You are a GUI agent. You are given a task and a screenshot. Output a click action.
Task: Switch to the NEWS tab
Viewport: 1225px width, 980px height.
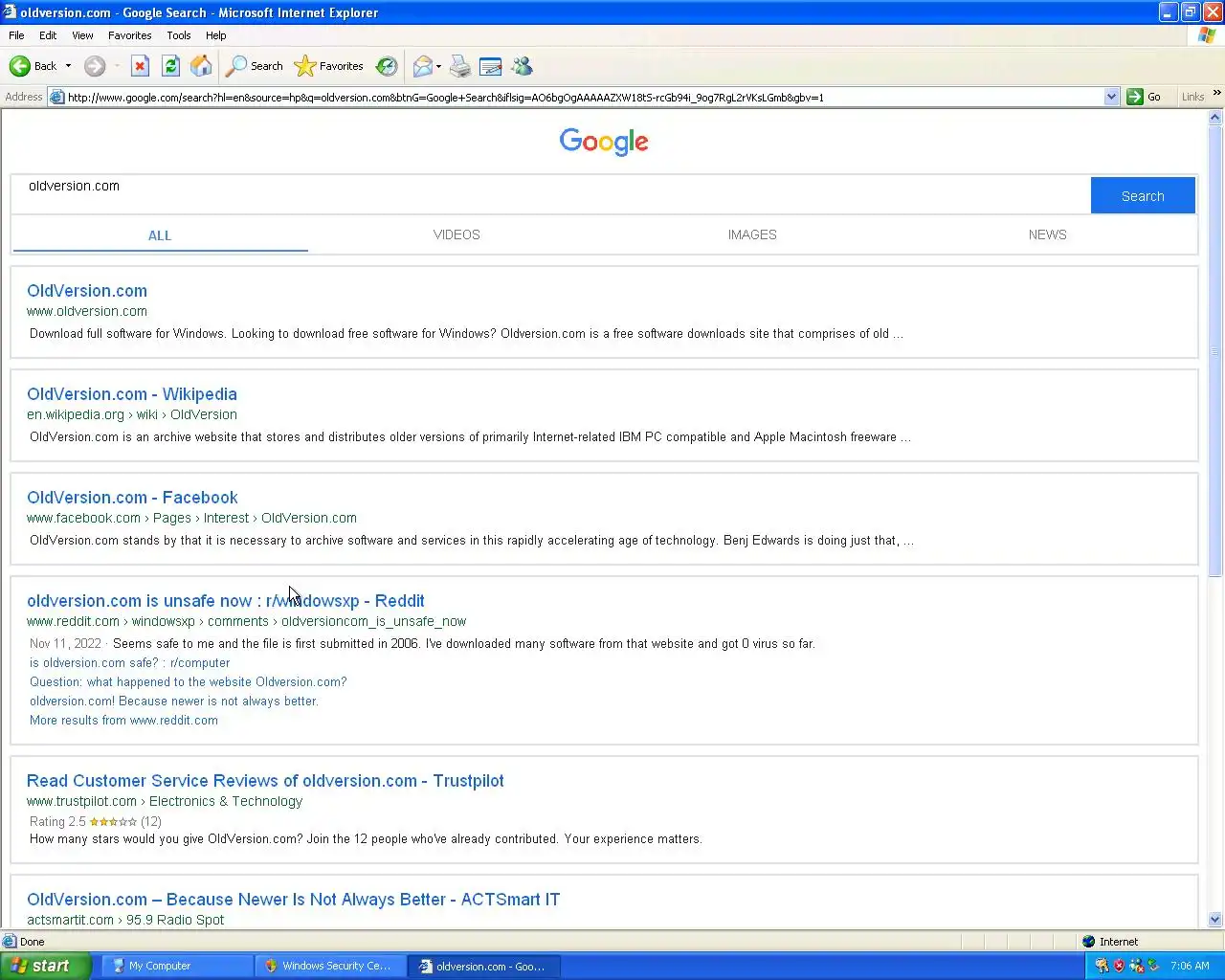point(1047,234)
